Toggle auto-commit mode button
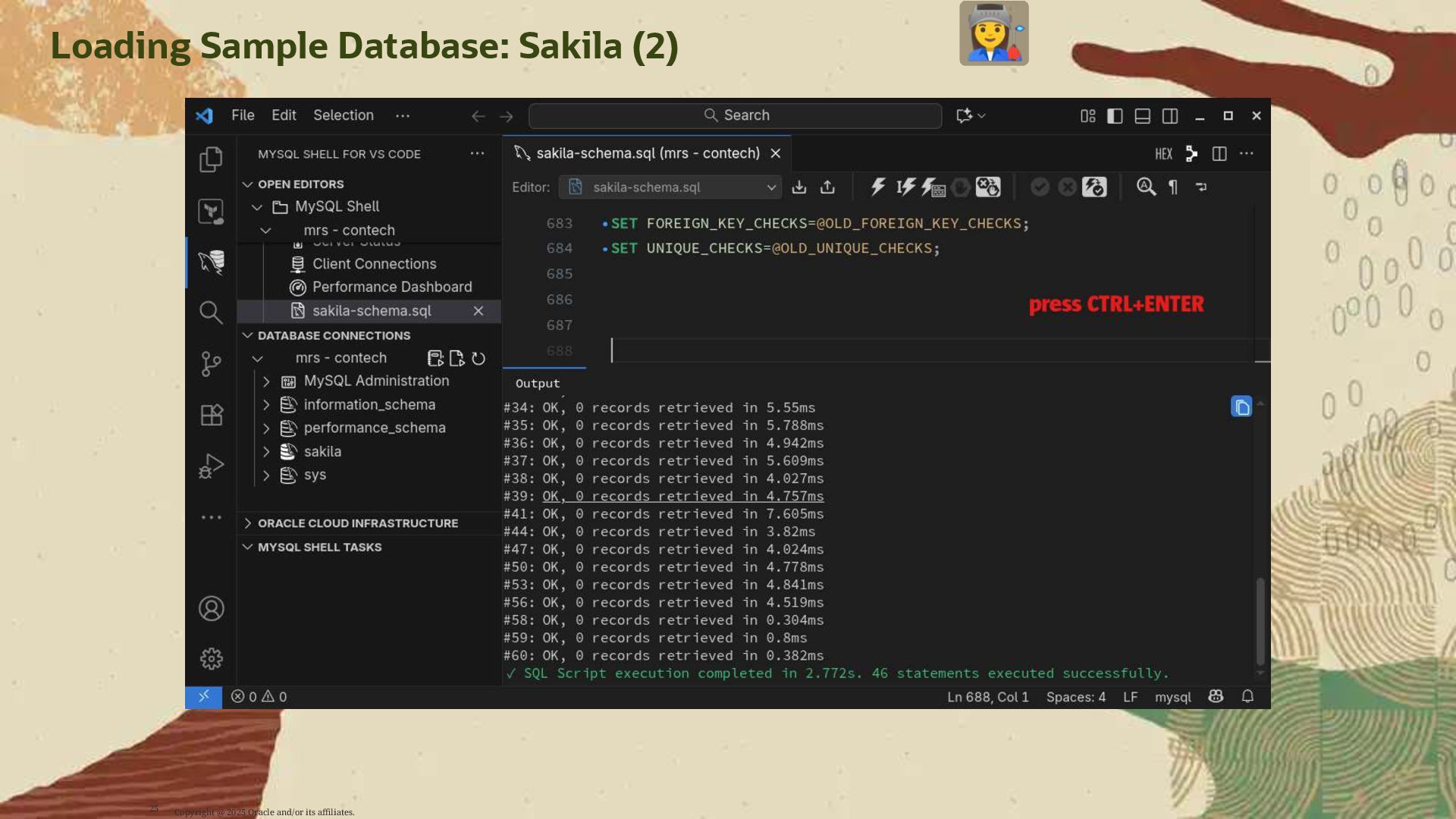This screenshot has width=1456, height=819. point(1094,187)
